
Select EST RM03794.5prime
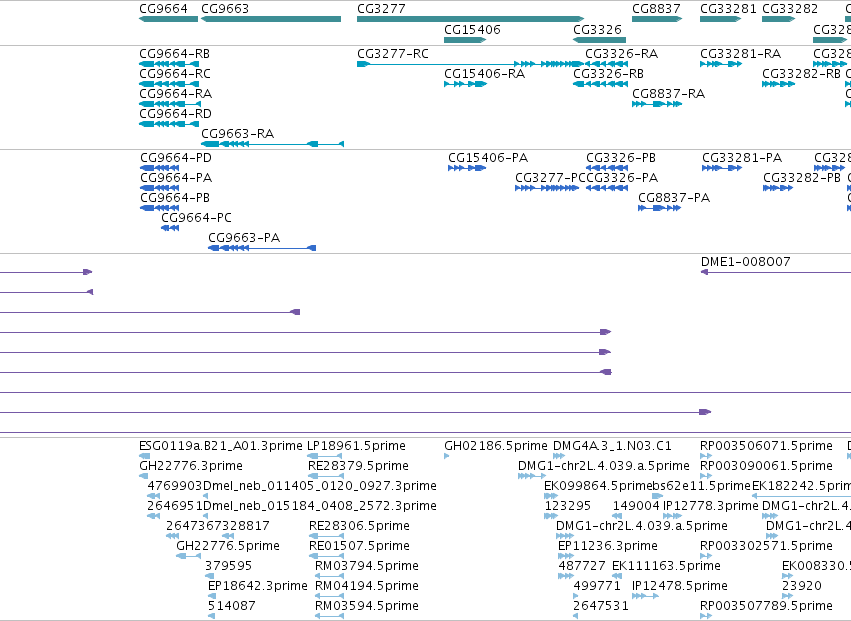[x=366, y=566]
